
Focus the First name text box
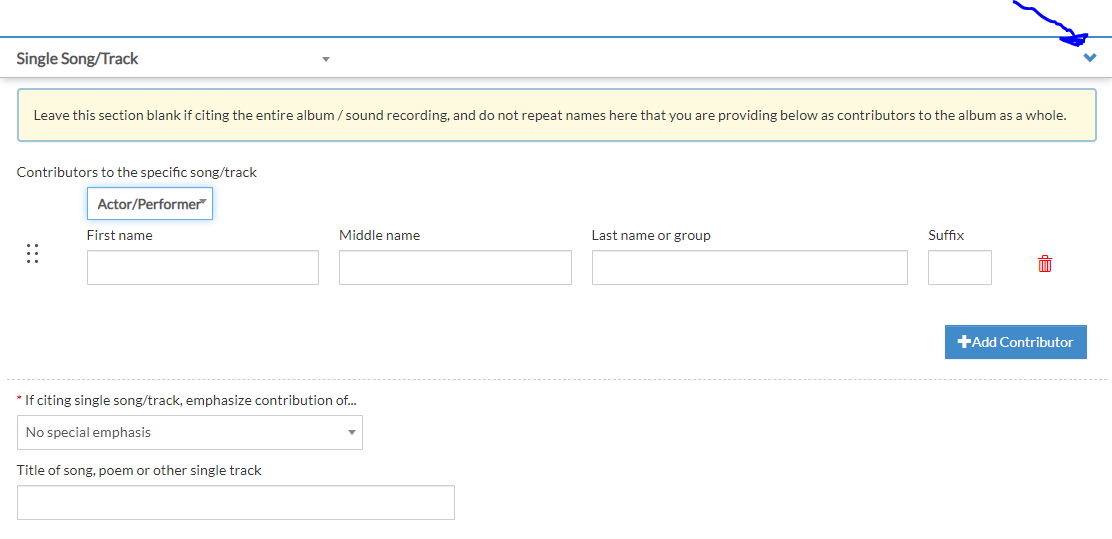click(x=203, y=267)
